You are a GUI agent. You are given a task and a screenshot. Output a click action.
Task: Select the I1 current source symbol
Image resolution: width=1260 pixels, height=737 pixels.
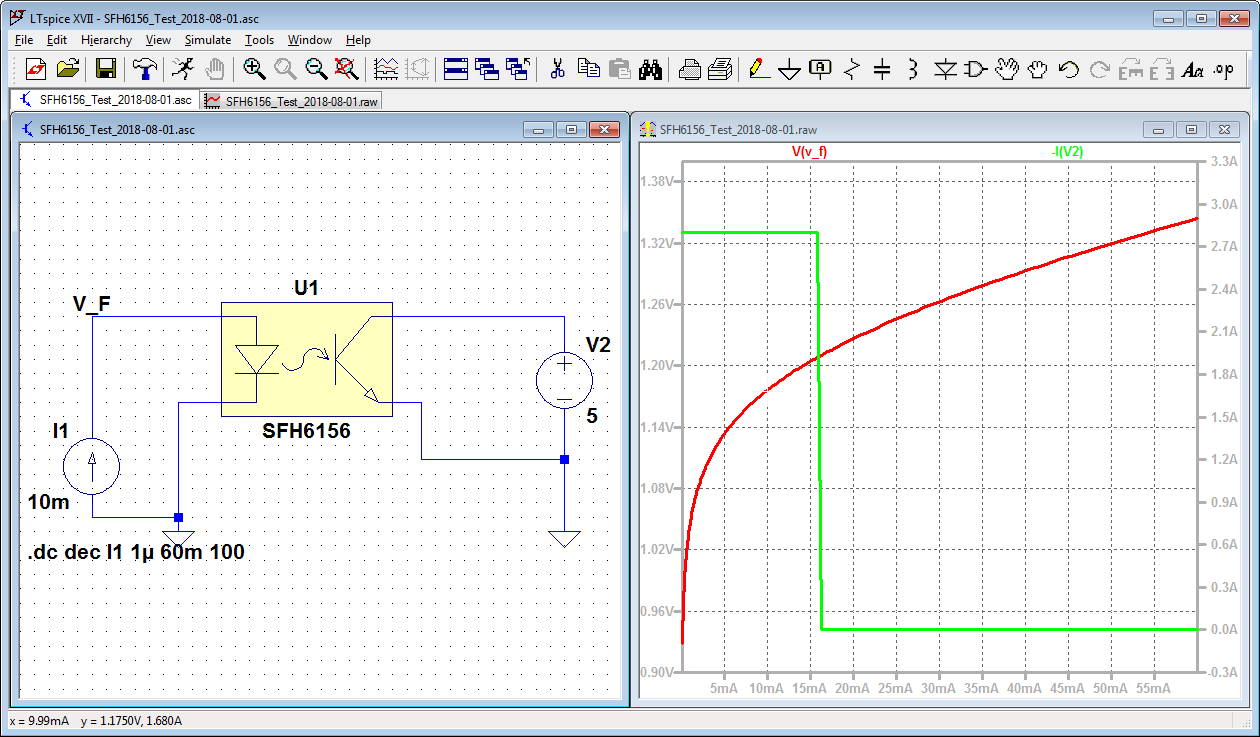click(92, 466)
